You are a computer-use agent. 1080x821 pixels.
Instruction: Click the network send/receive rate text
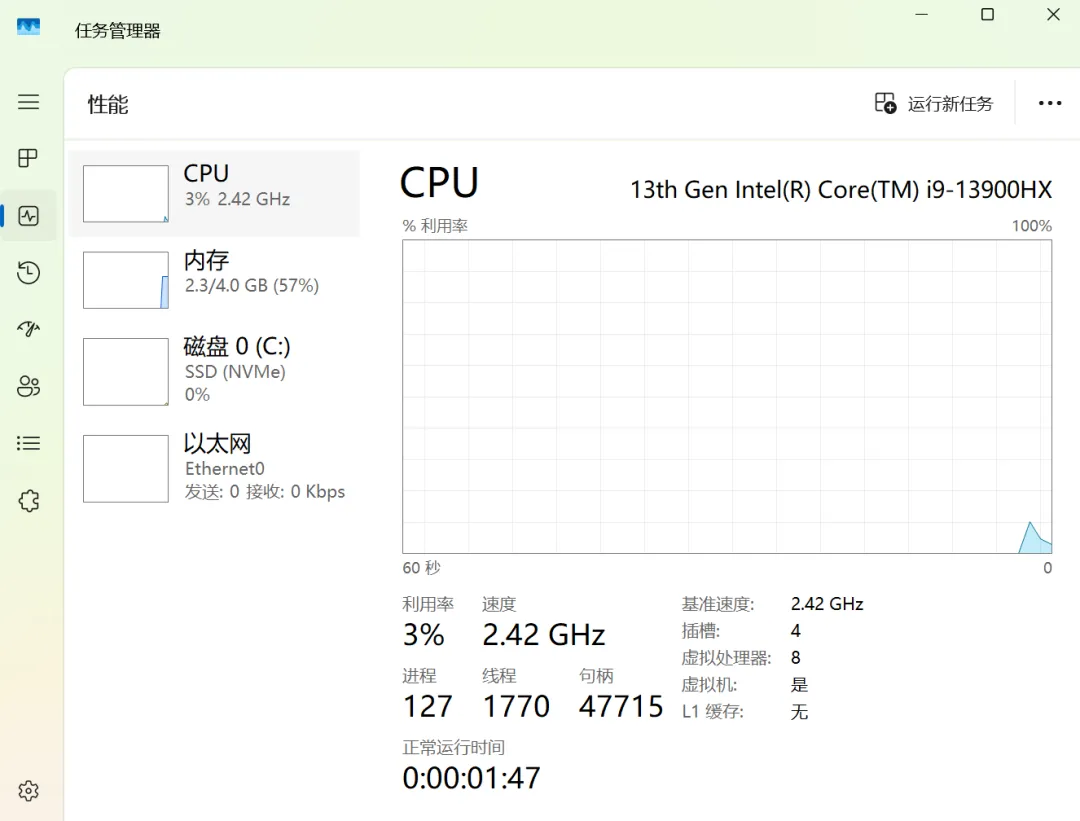tap(264, 492)
